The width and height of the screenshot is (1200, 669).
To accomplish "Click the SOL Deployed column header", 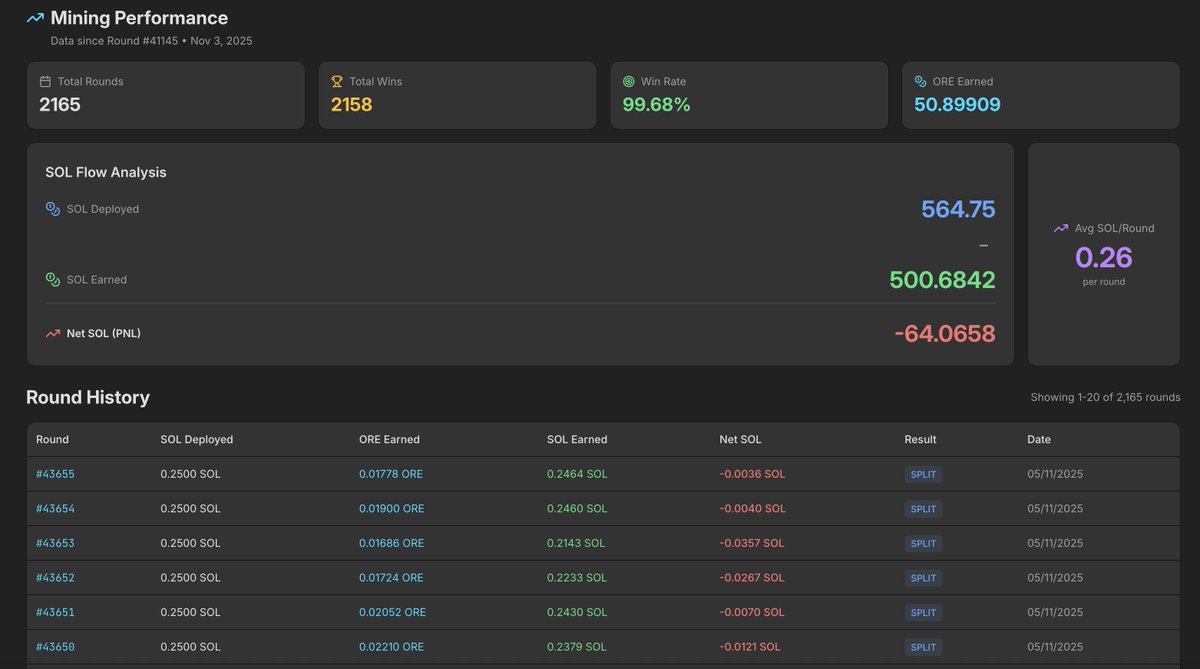I will [197, 439].
